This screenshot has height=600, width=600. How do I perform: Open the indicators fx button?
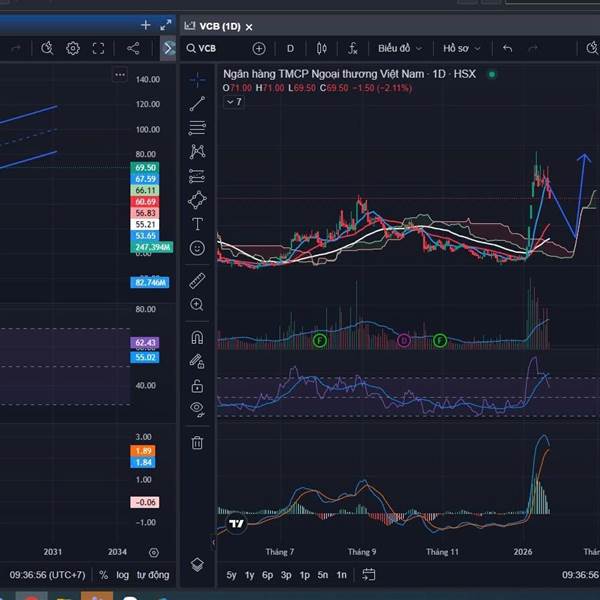[353, 48]
